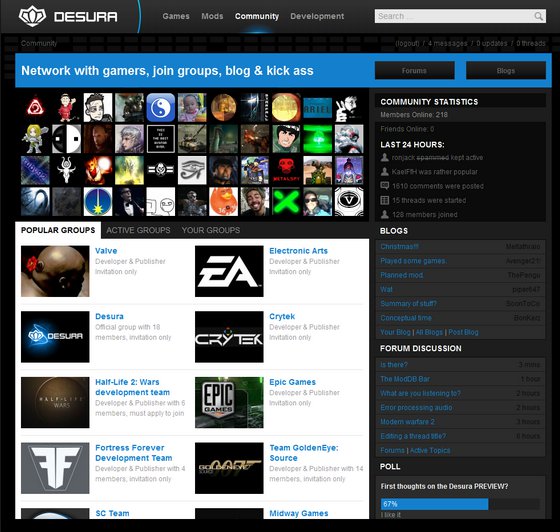Open the white horned skull avatar
This screenshot has height=532, width=560.
[66, 170]
